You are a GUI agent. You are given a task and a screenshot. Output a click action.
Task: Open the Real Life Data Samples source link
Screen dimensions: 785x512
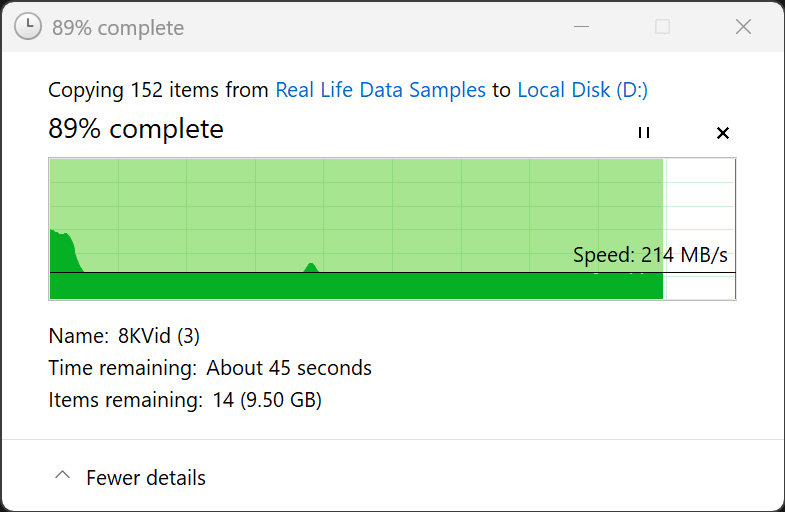pyautogui.click(x=380, y=90)
